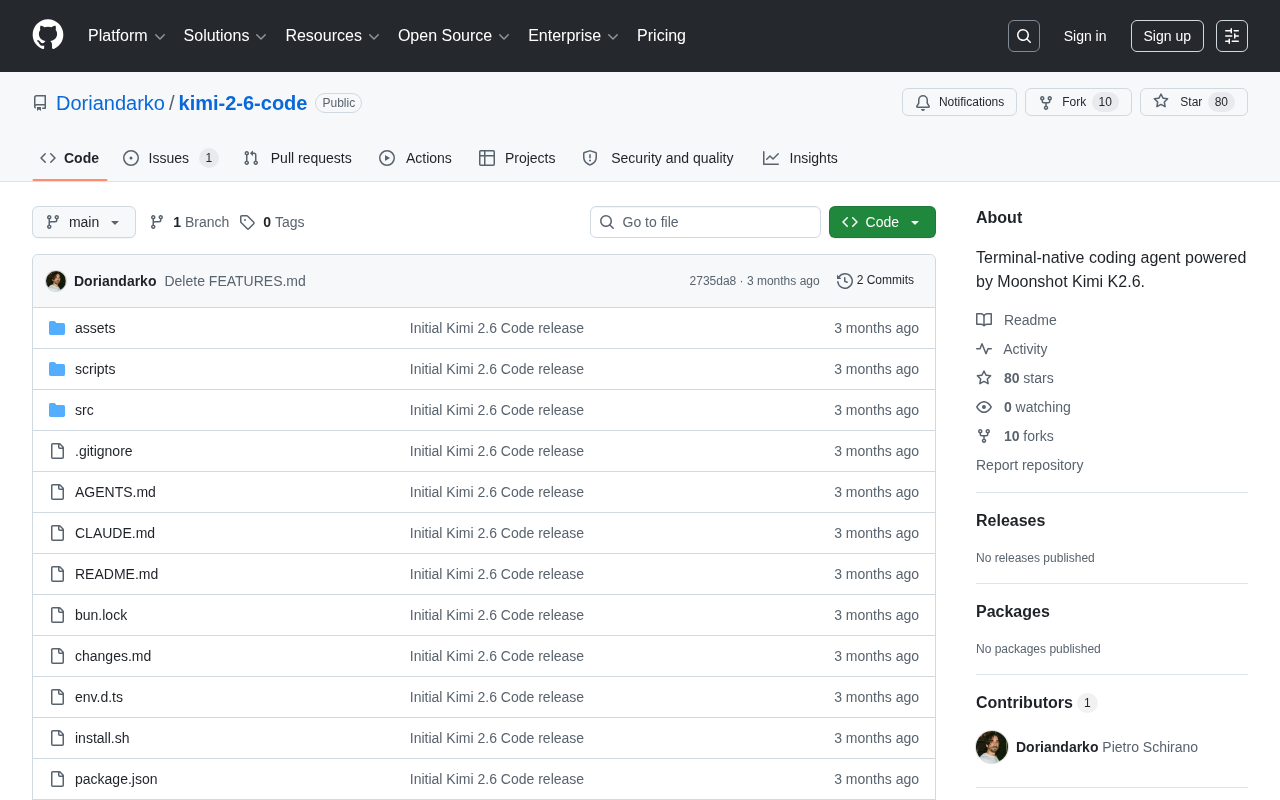This screenshot has height=800, width=1280.
Task: Click the pulse icon next to Activity
Action: [x=984, y=349]
